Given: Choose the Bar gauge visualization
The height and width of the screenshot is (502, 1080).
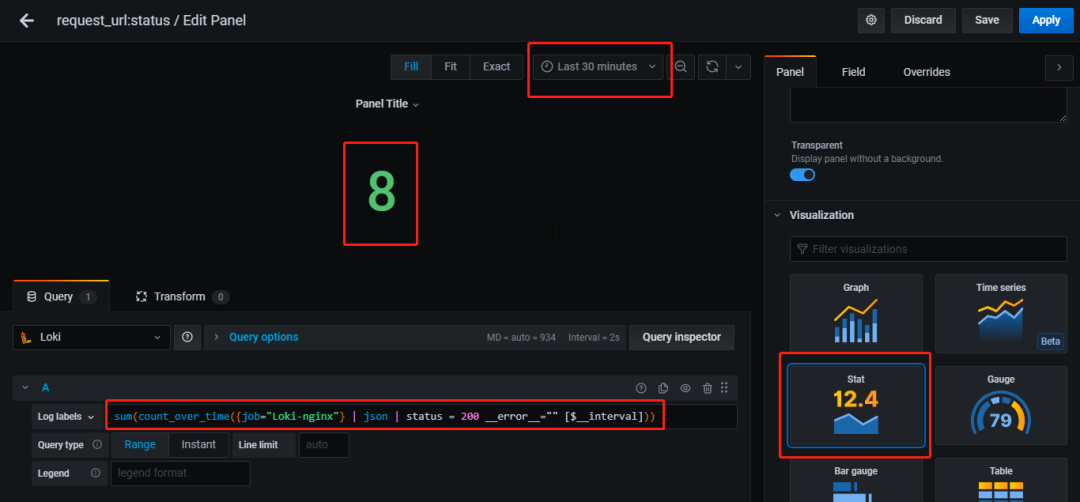Looking at the screenshot, I should 856,479.
